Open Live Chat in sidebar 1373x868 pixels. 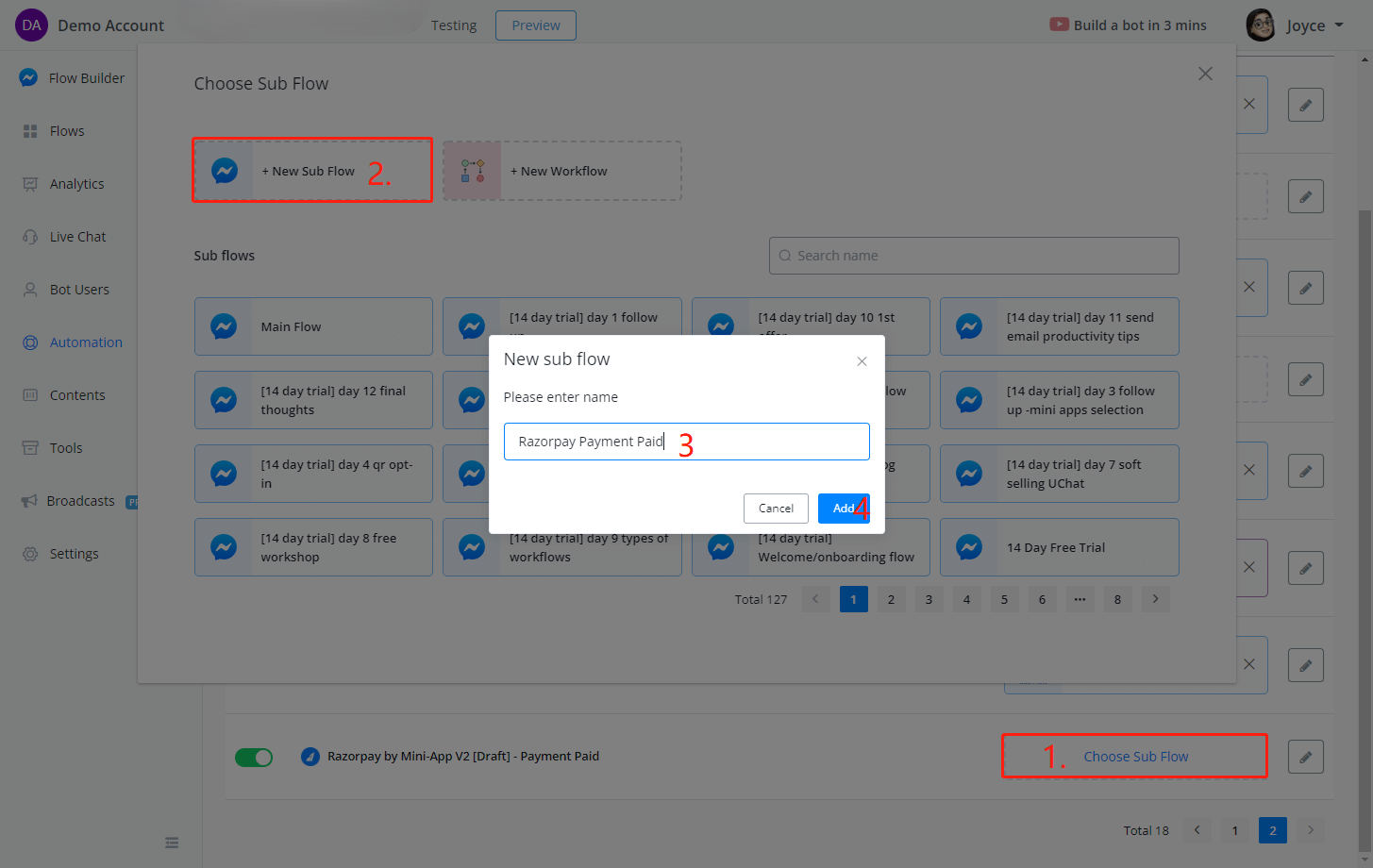65,237
